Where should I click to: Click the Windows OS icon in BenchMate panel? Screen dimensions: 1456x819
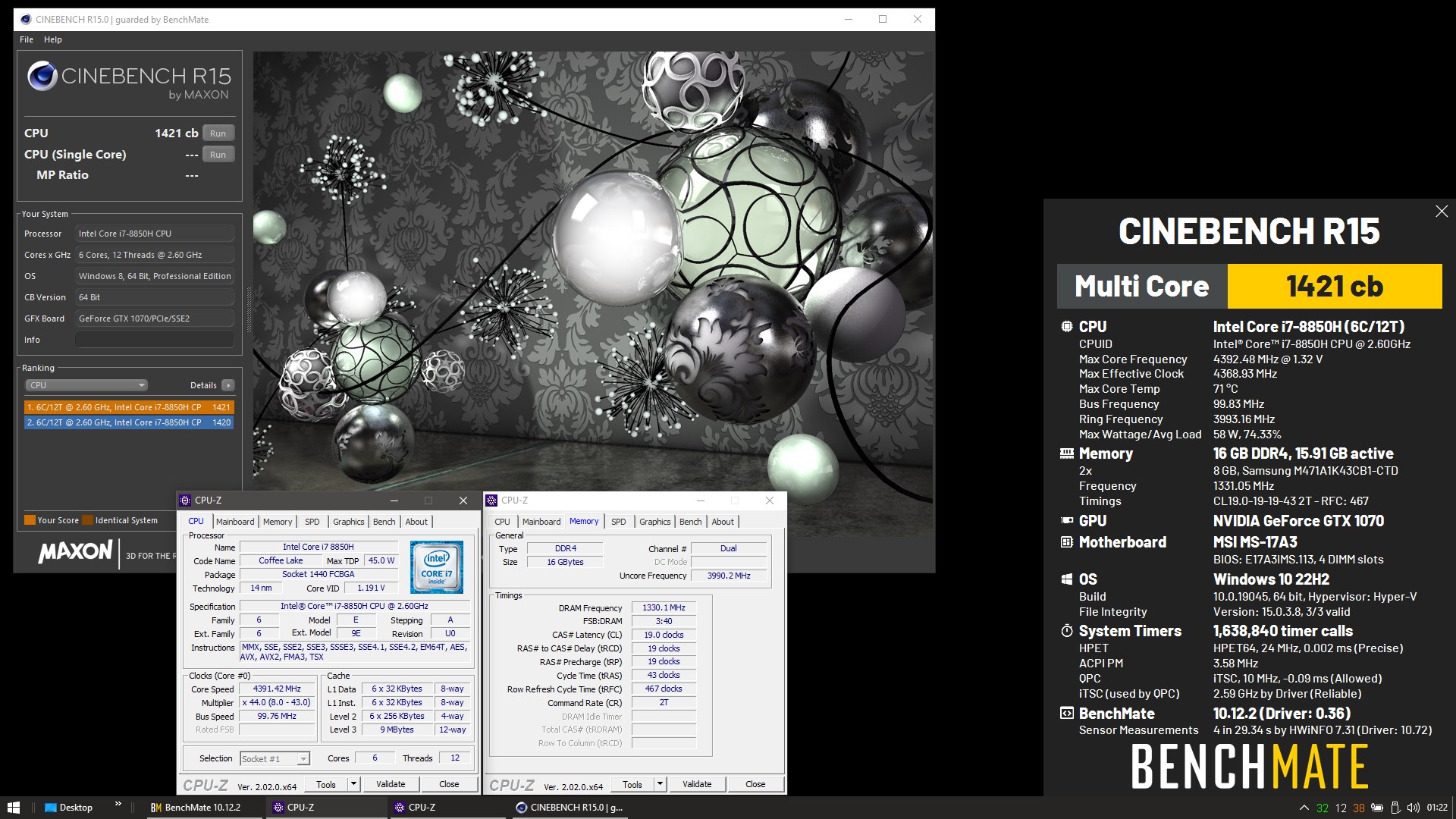click(1067, 579)
